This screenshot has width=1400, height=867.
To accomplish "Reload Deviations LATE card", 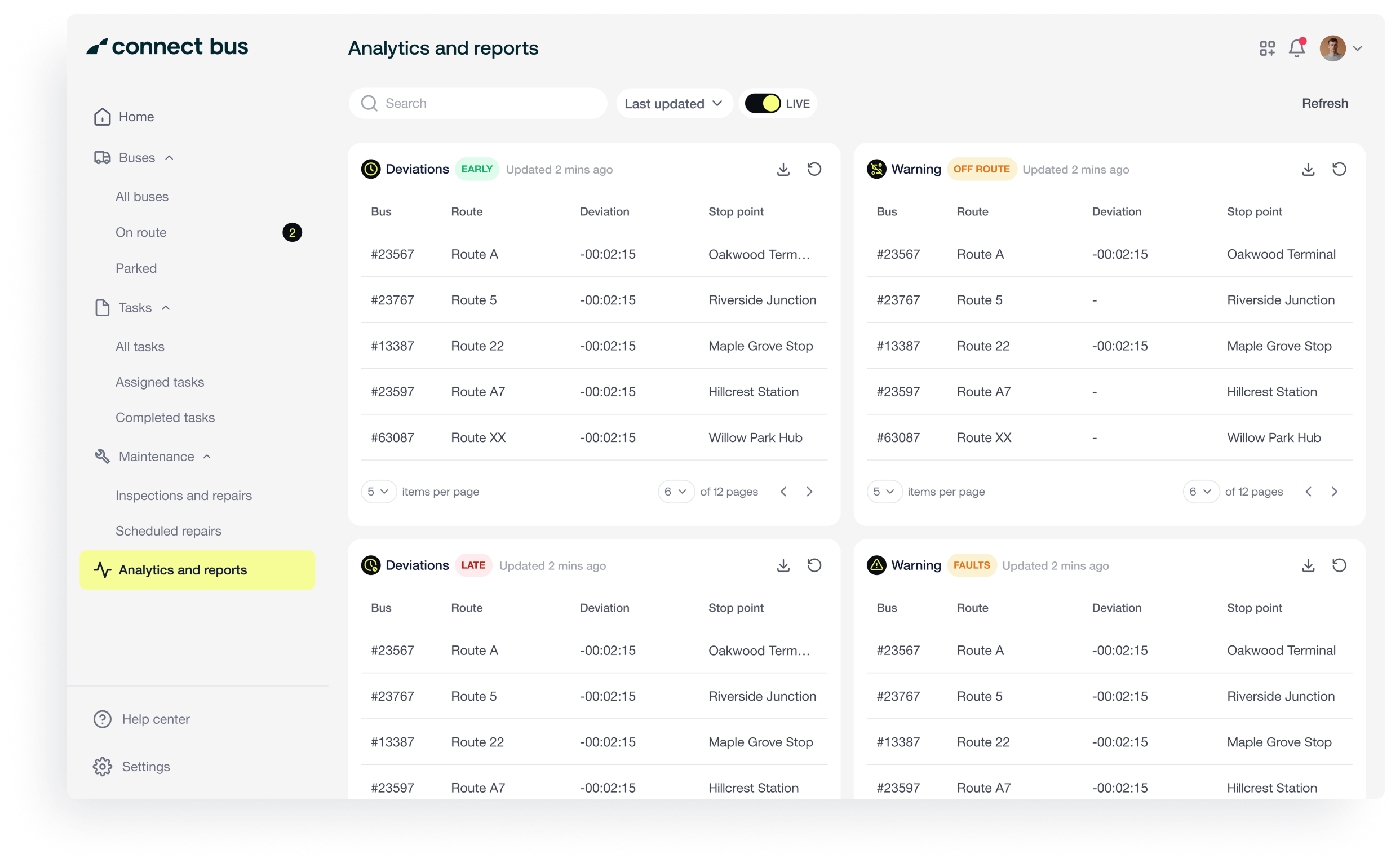I will (813, 565).
